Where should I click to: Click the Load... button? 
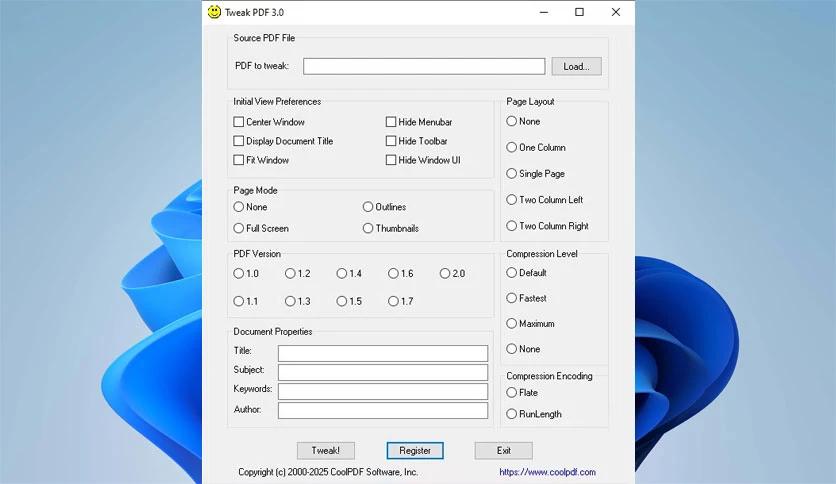(575, 66)
